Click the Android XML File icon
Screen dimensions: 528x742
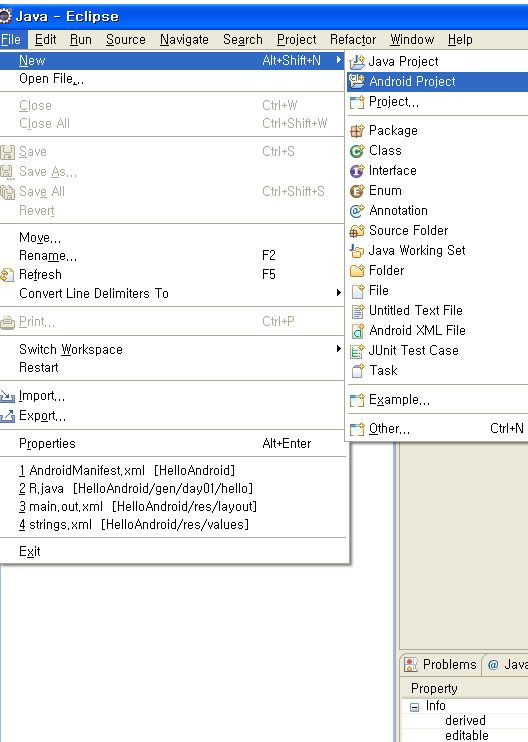click(357, 331)
